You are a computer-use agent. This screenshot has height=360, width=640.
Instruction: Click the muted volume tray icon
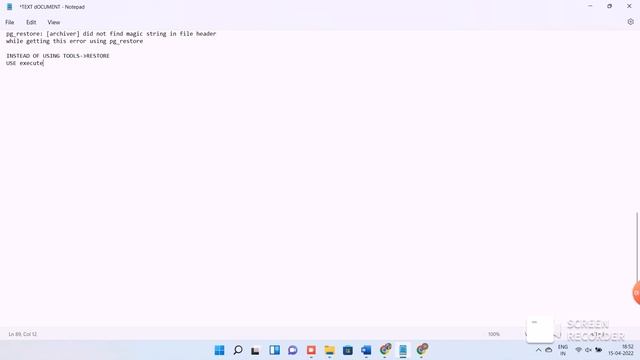(588, 350)
